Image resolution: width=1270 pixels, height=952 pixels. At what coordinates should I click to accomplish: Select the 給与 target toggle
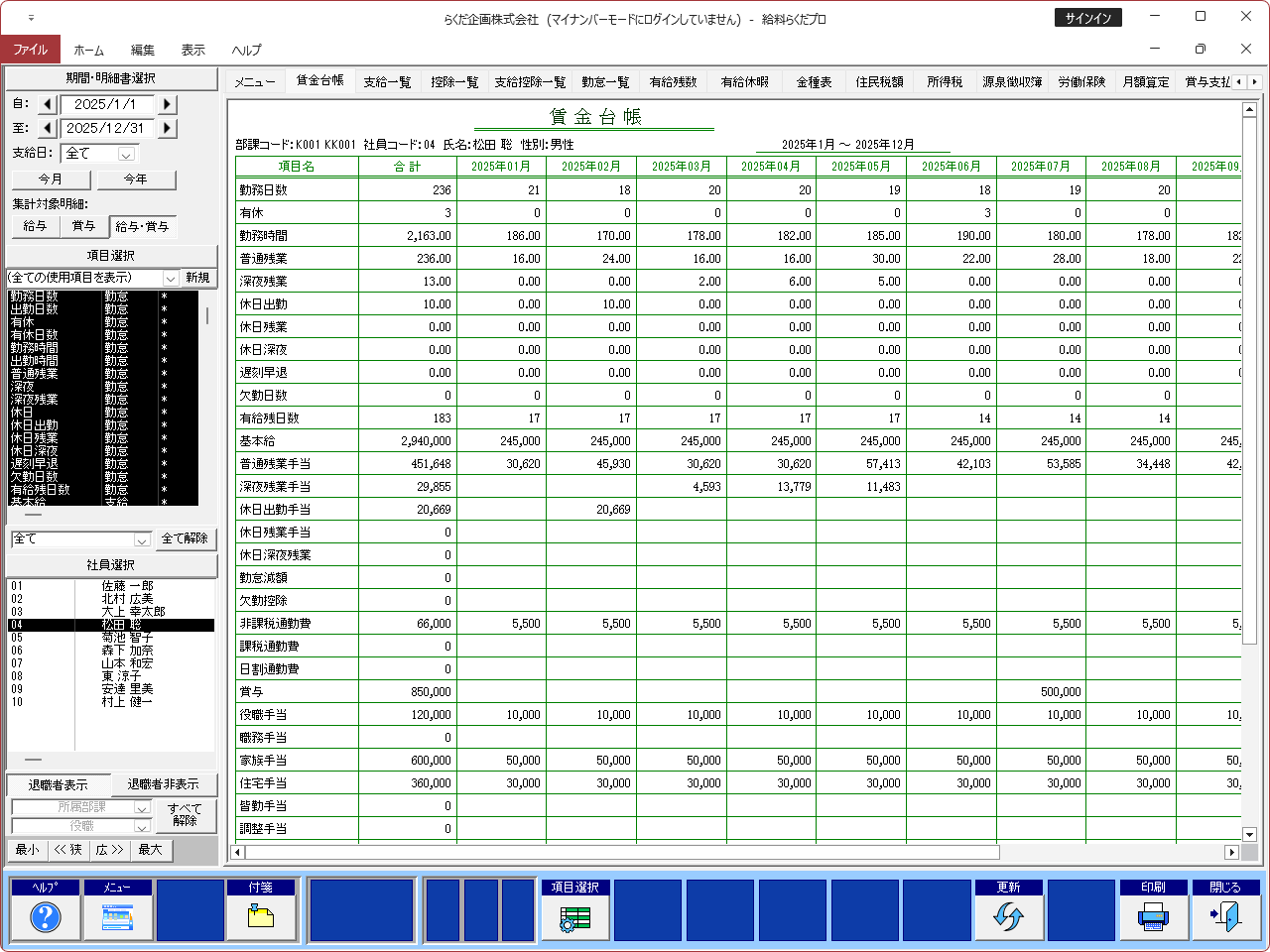[x=35, y=226]
